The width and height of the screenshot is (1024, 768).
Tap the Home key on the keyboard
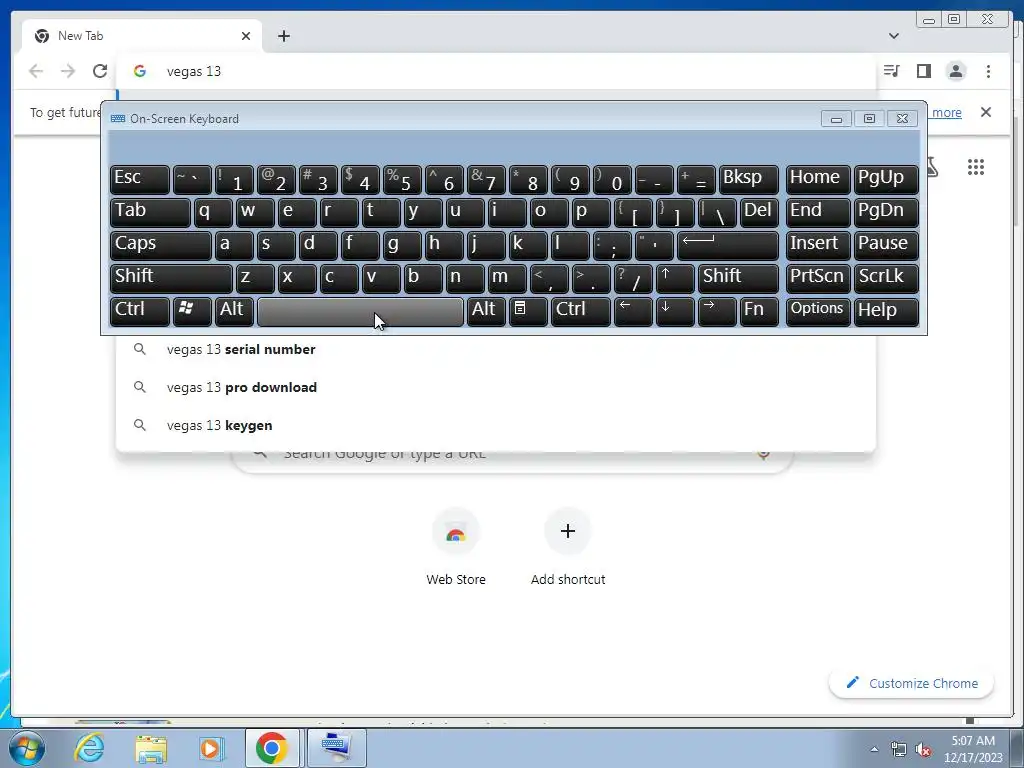[818, 179]
